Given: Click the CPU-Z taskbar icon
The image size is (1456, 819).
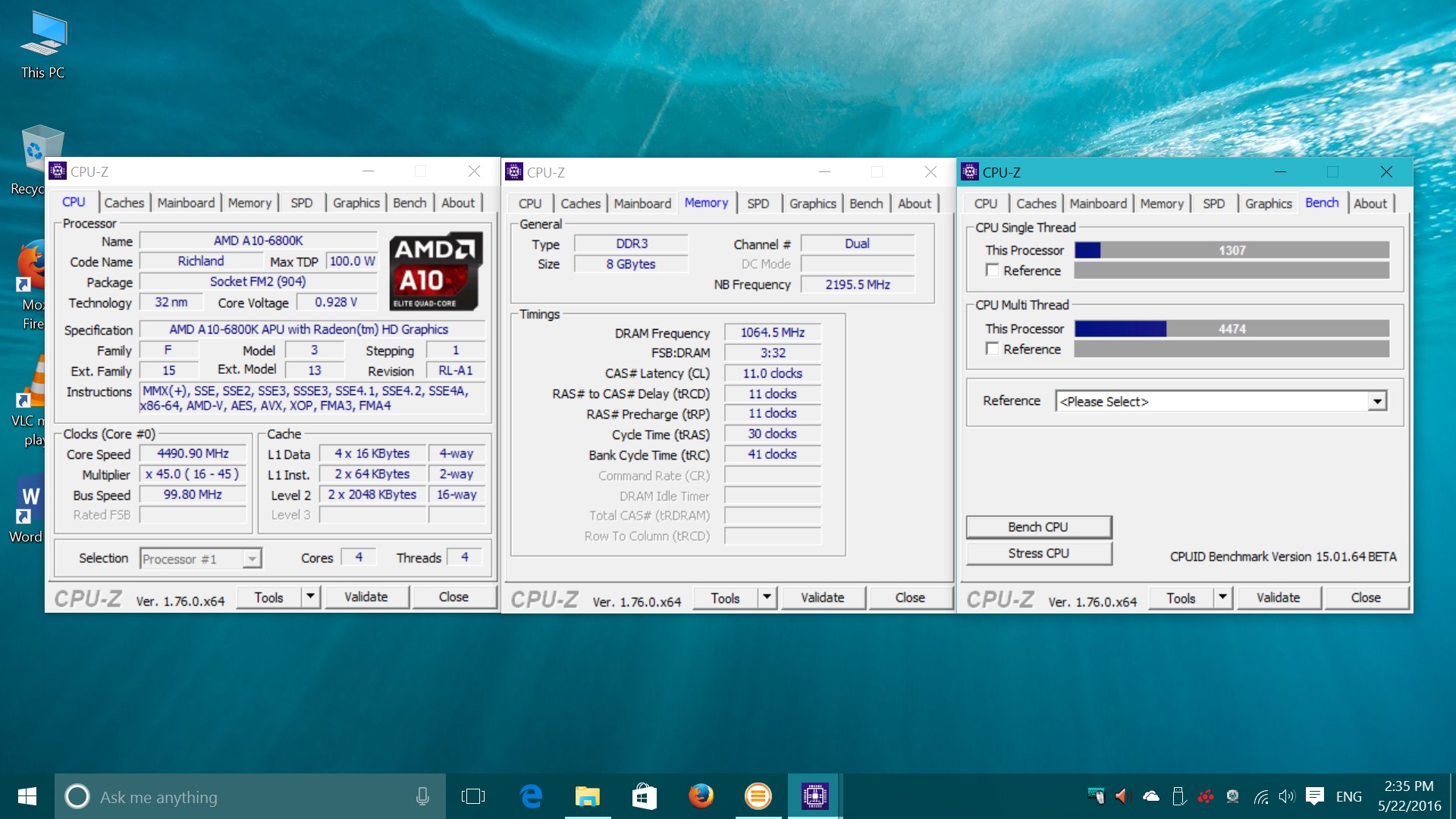Looking at the screenshot, I should (x=814, y=796).
